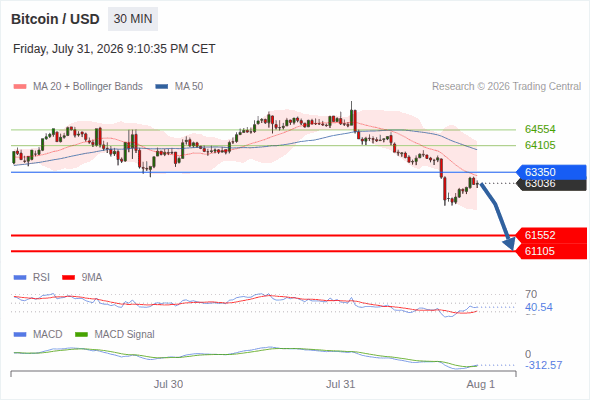Click the 'MACD' legend label
The height and width of the screenshot is (400, 590).
pos(48,335)
